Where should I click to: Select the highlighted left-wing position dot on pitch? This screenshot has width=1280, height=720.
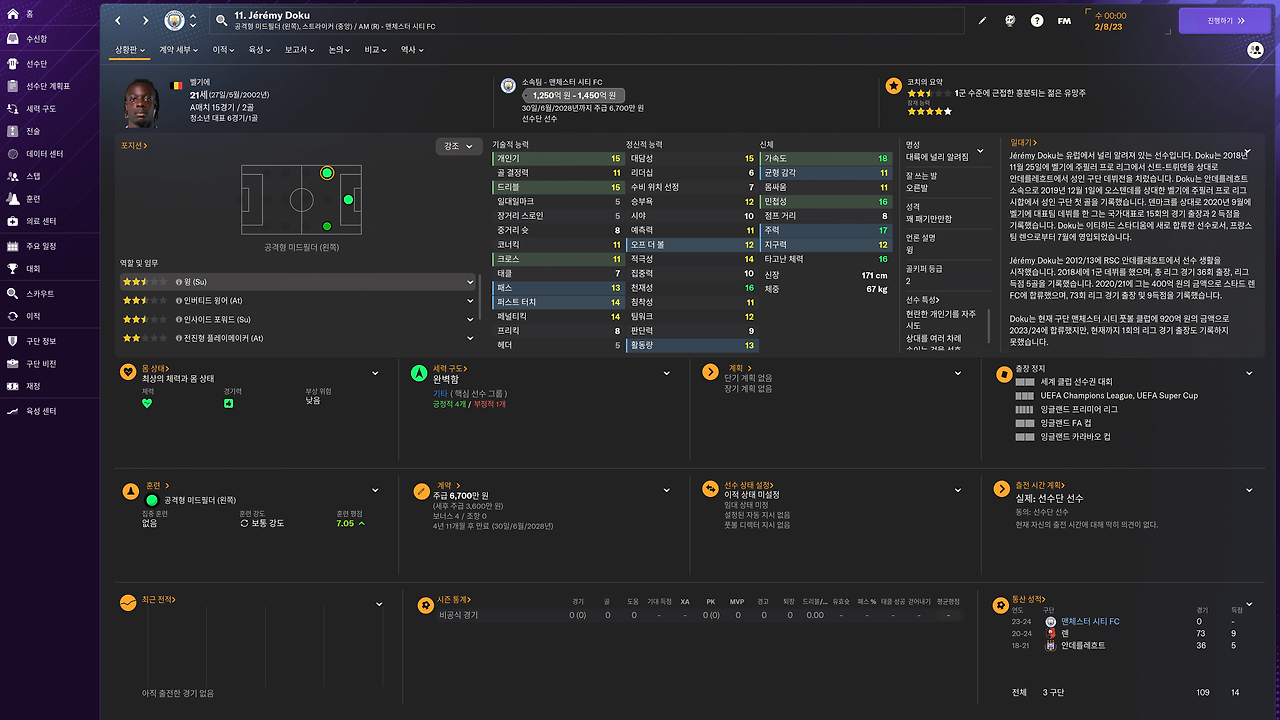pyautogui.click(x=327, y=174)
